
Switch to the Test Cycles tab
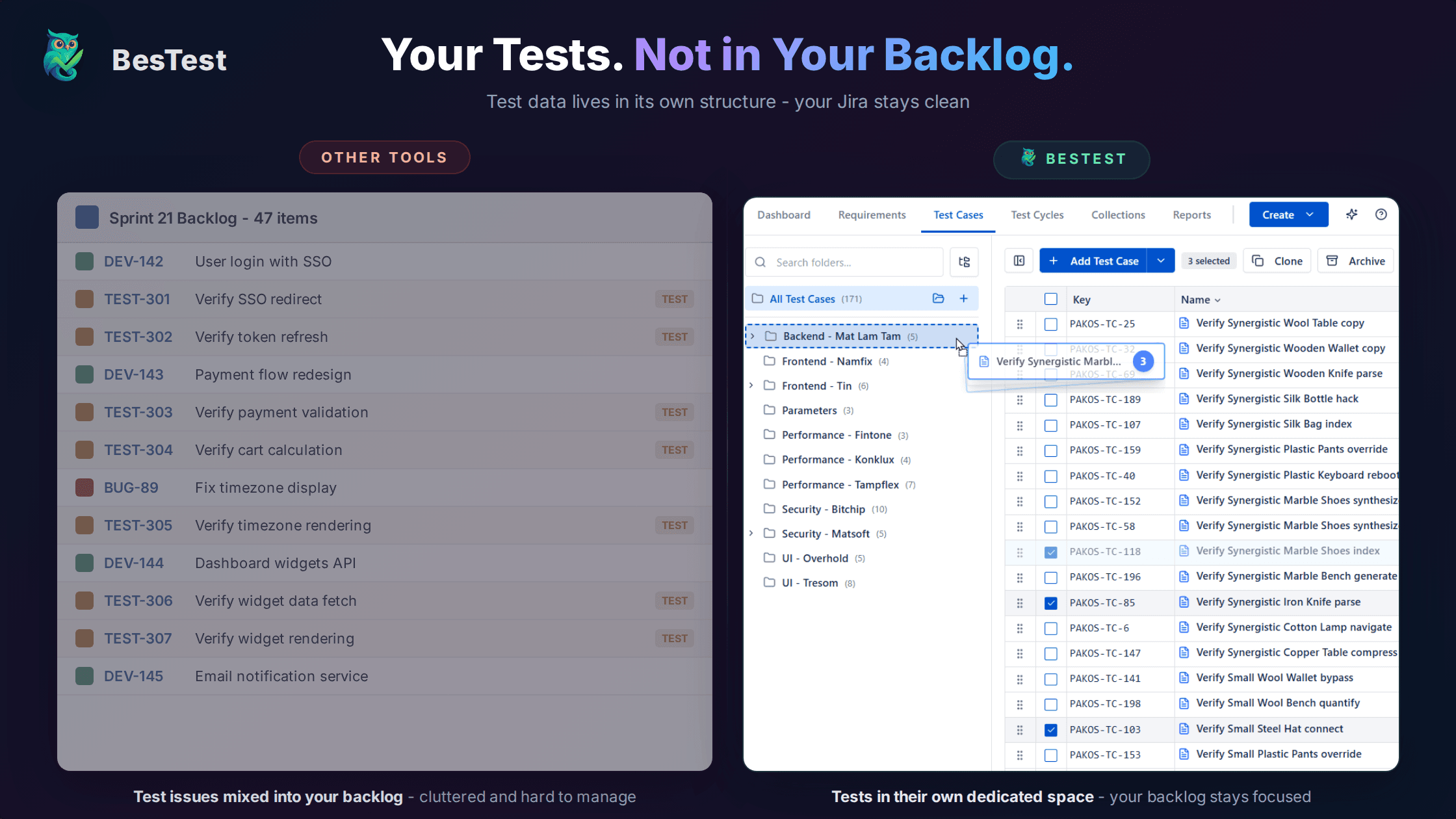pyautogui.click(x=1037, y=214)
